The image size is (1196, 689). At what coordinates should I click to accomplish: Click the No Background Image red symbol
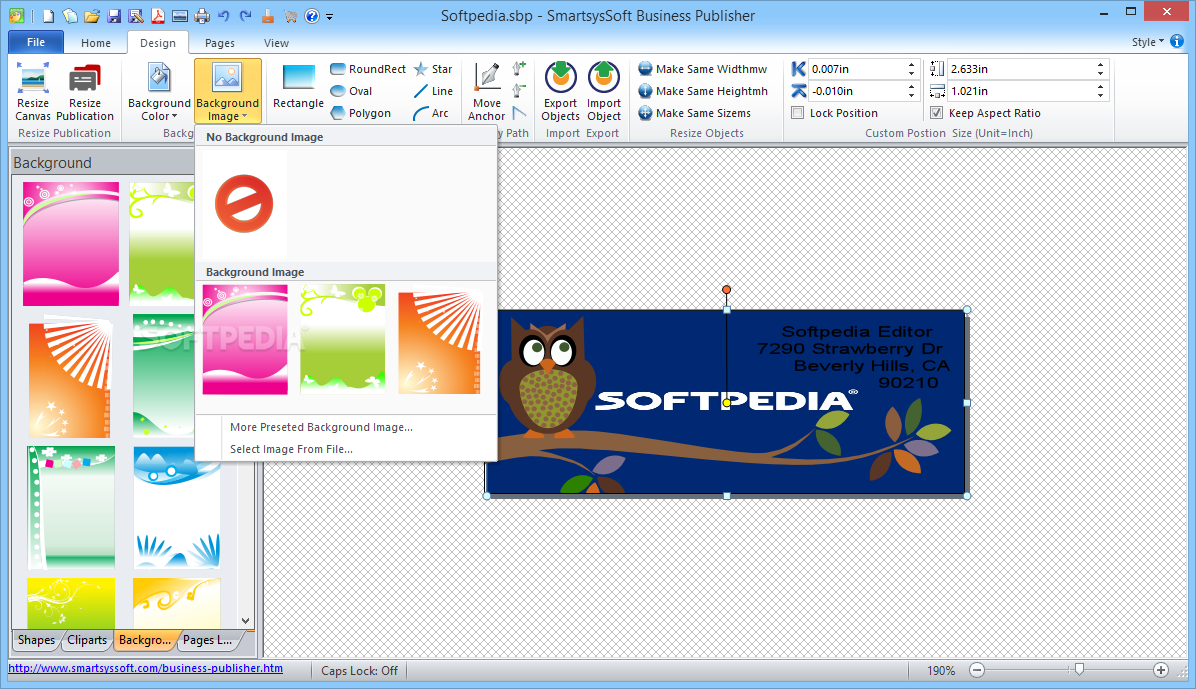click(244, 204)
